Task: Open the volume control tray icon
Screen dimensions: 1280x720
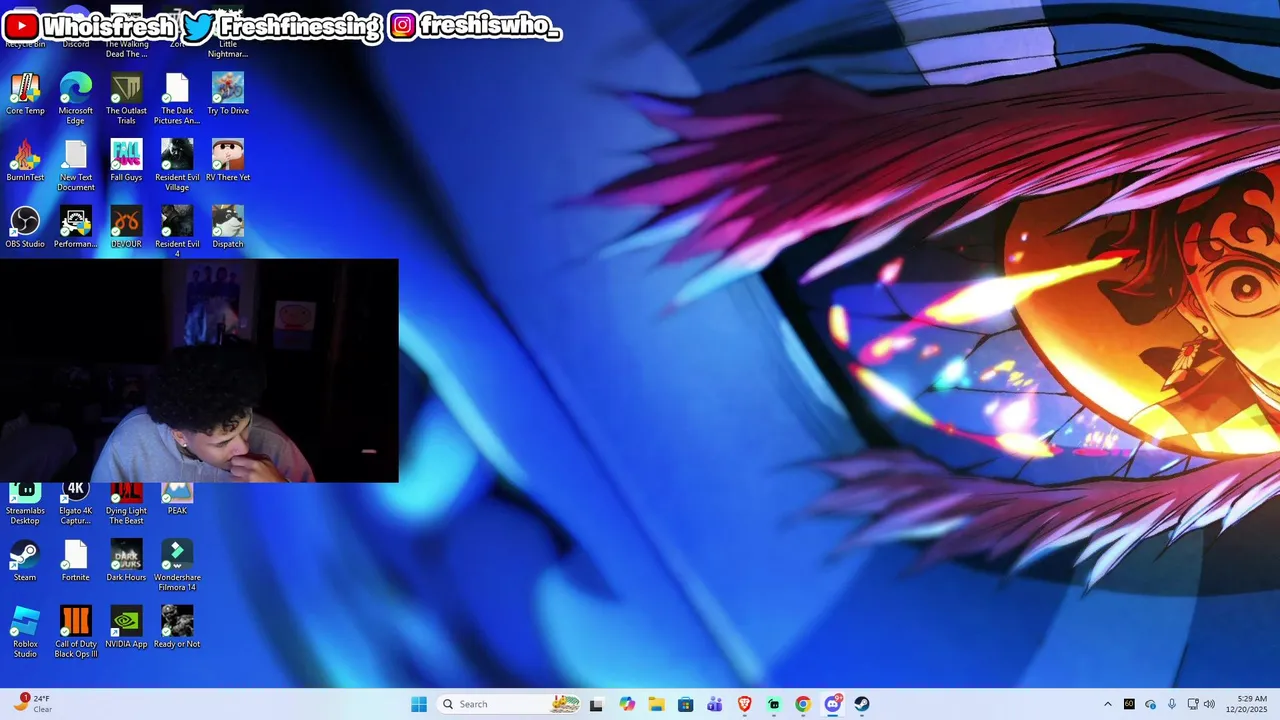Action: tap(1209, 704)
